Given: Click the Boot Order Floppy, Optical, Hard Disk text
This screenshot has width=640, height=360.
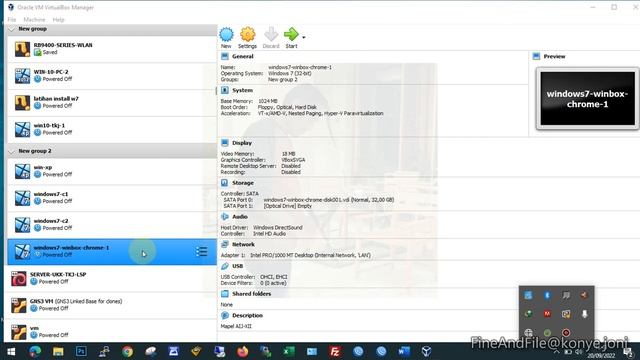Looking at the screenshot, I should (287, 107).
